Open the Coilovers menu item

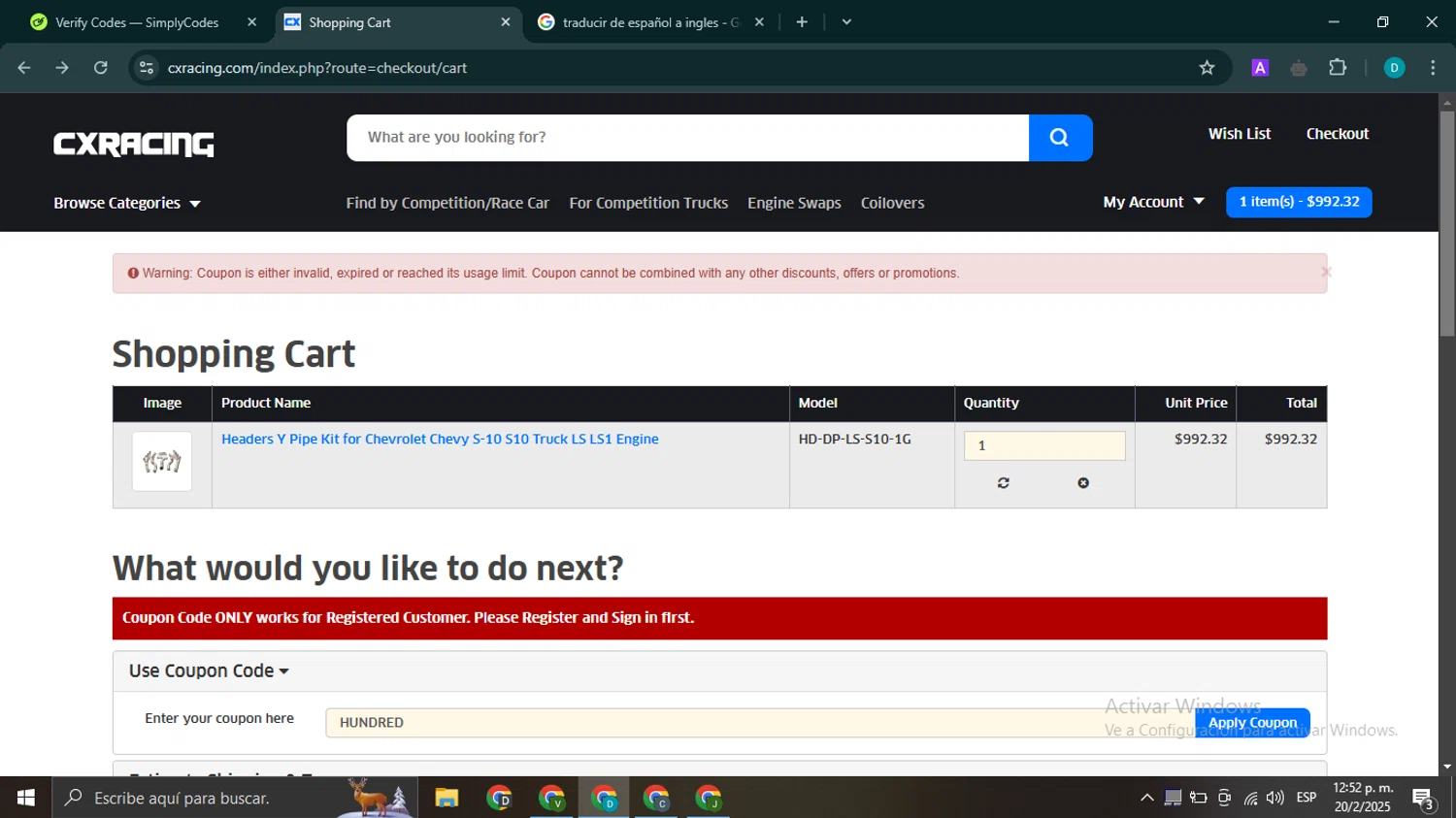tap(892, 203)
